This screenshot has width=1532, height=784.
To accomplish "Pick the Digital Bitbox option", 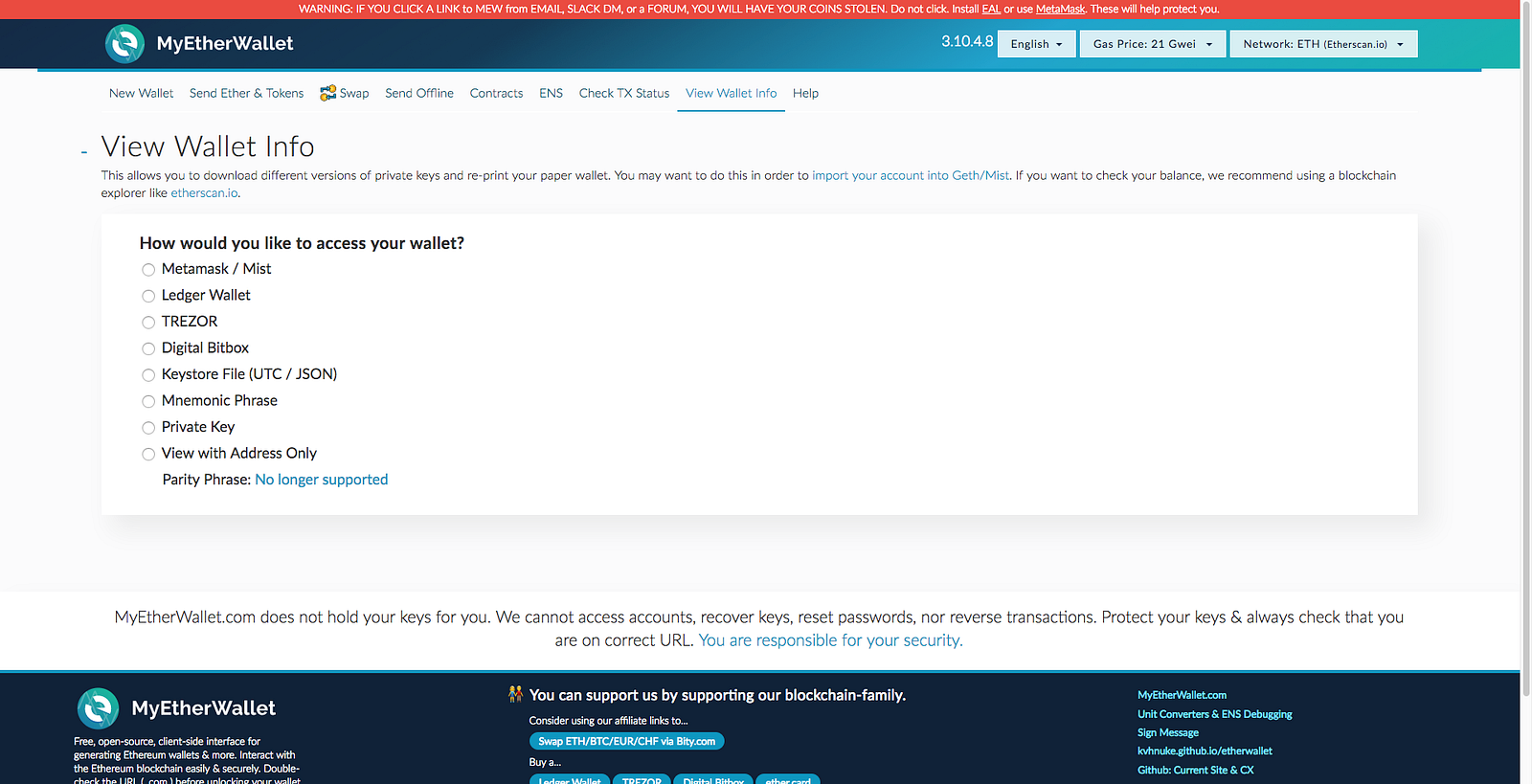I will click(148, 348).
